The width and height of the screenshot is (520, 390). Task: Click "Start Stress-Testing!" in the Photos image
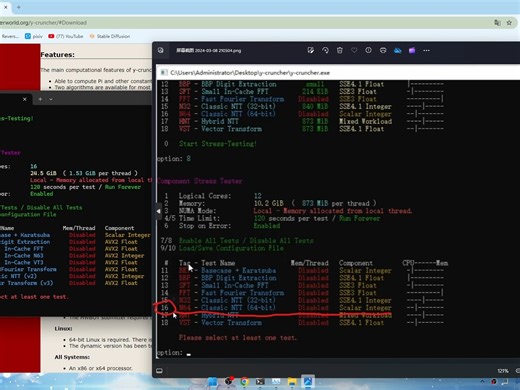click(218, 144)
